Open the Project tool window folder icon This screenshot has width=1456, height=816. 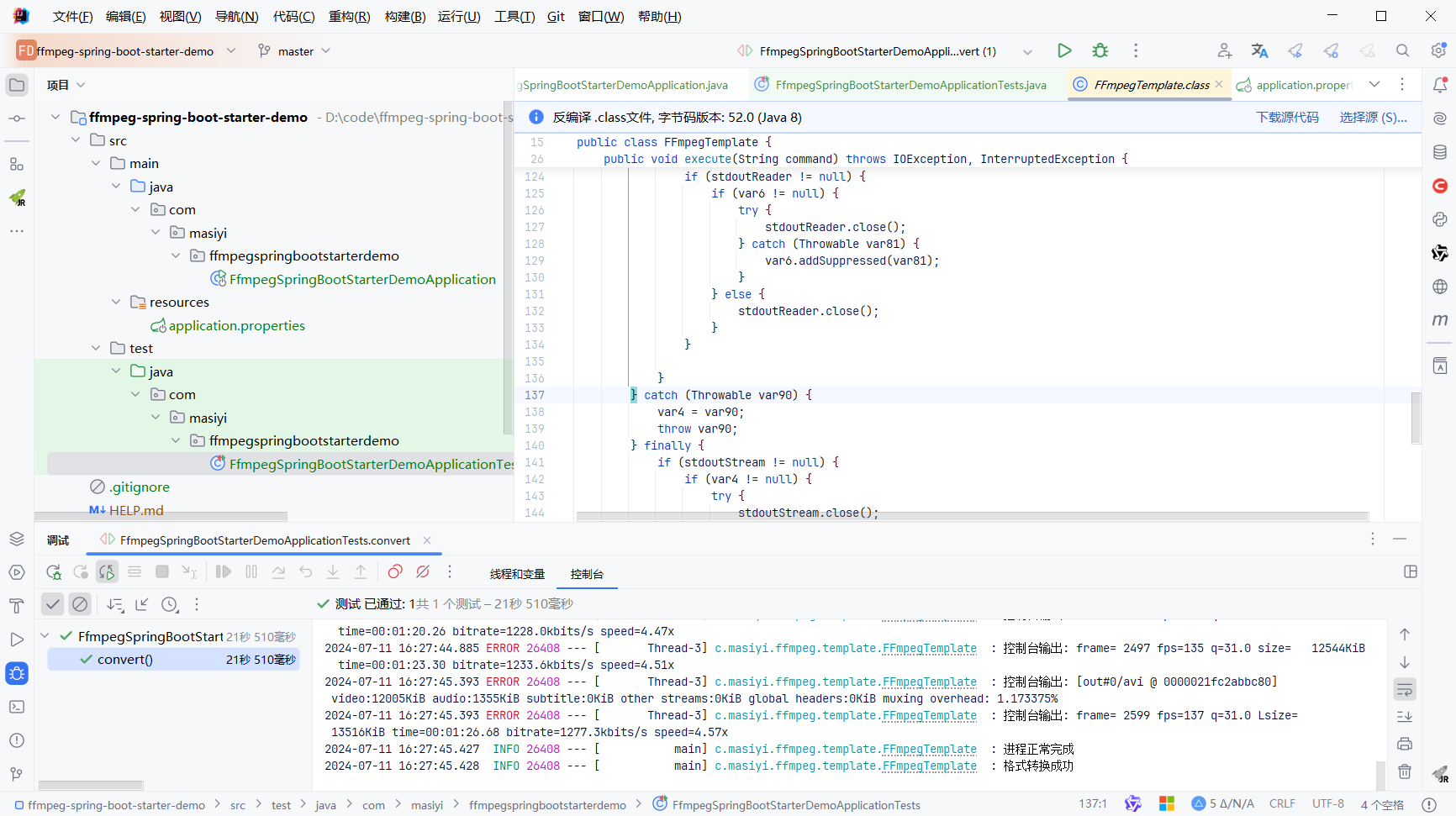(x=17, y=85)
